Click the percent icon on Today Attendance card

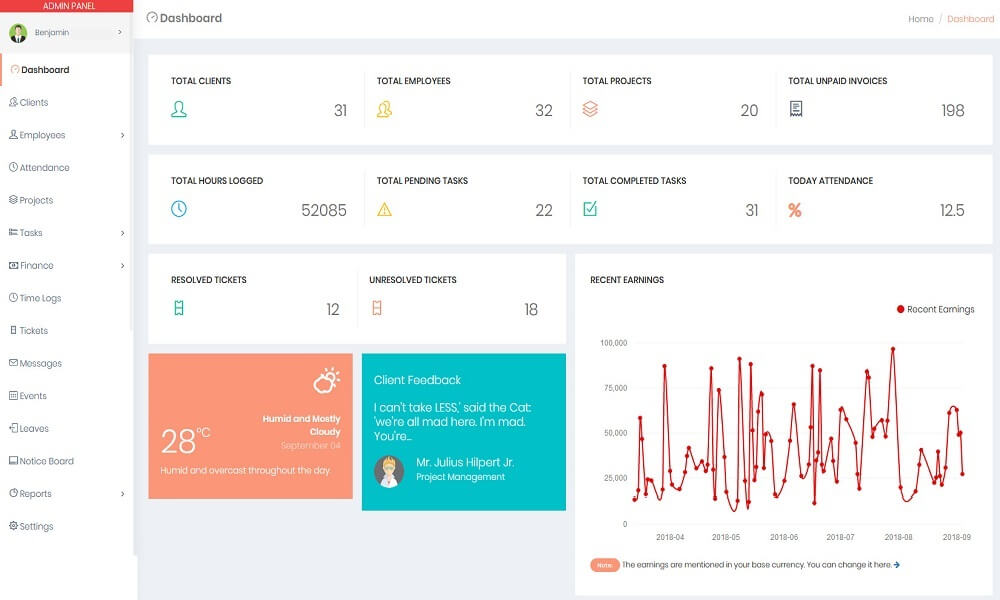point(793,208)
